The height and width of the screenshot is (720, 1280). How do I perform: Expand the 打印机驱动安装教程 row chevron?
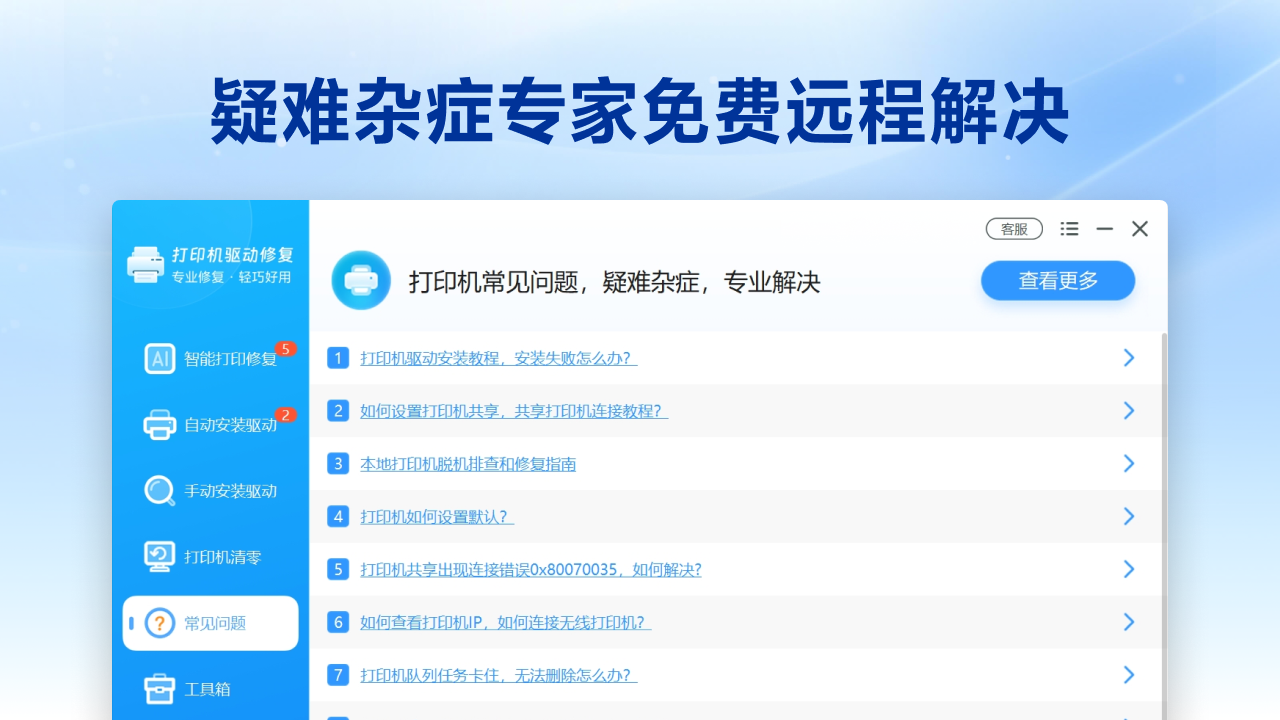click(x=1129, y=357)
